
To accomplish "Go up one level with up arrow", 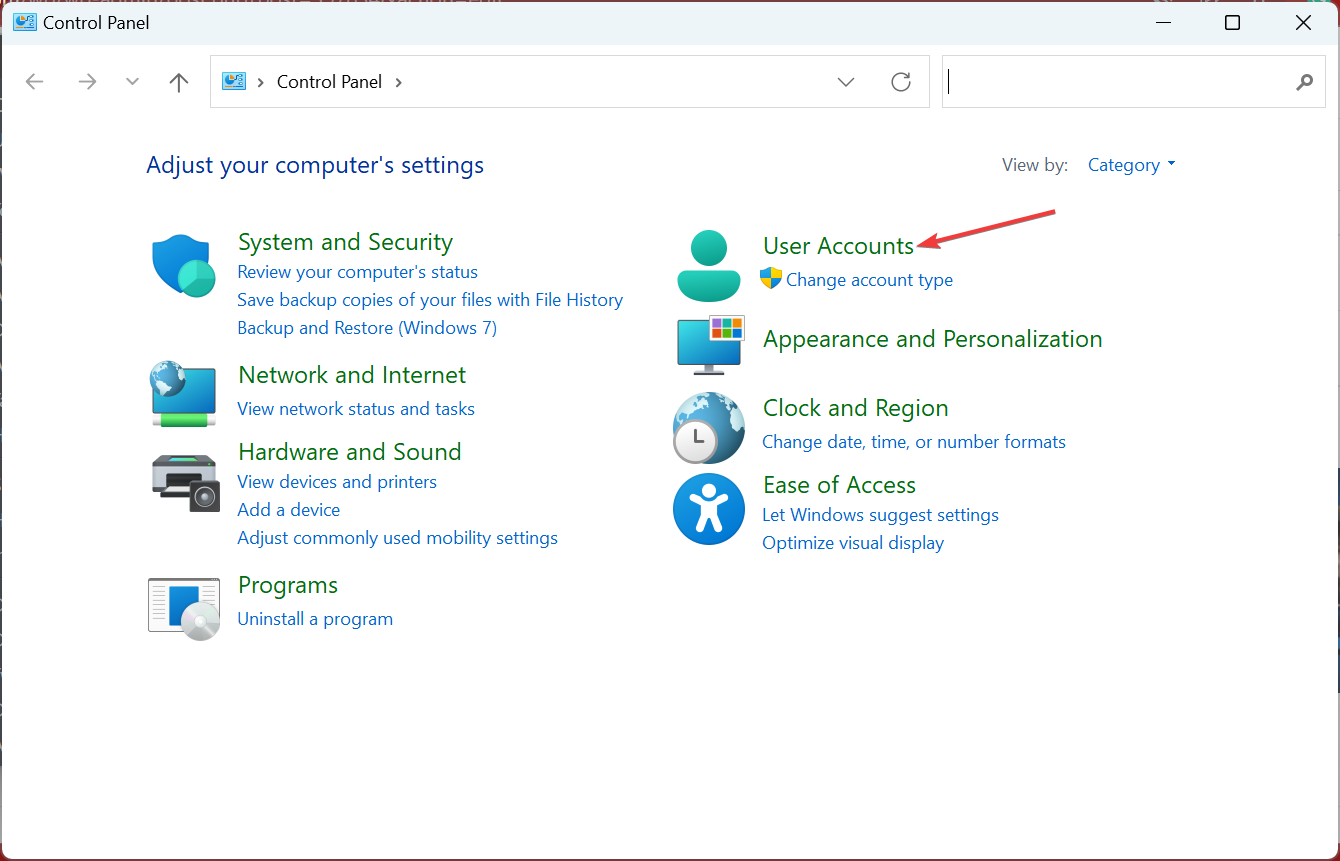I will (179, 82).
